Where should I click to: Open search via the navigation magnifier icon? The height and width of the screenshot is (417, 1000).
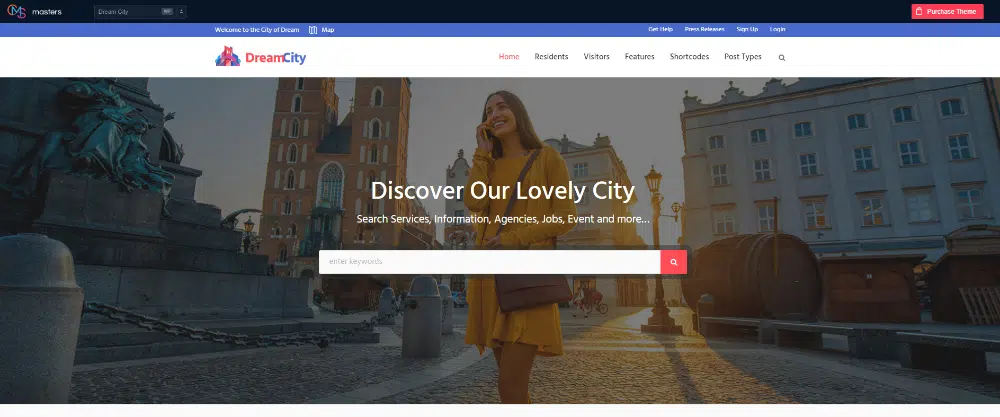(x=782, y=58)
